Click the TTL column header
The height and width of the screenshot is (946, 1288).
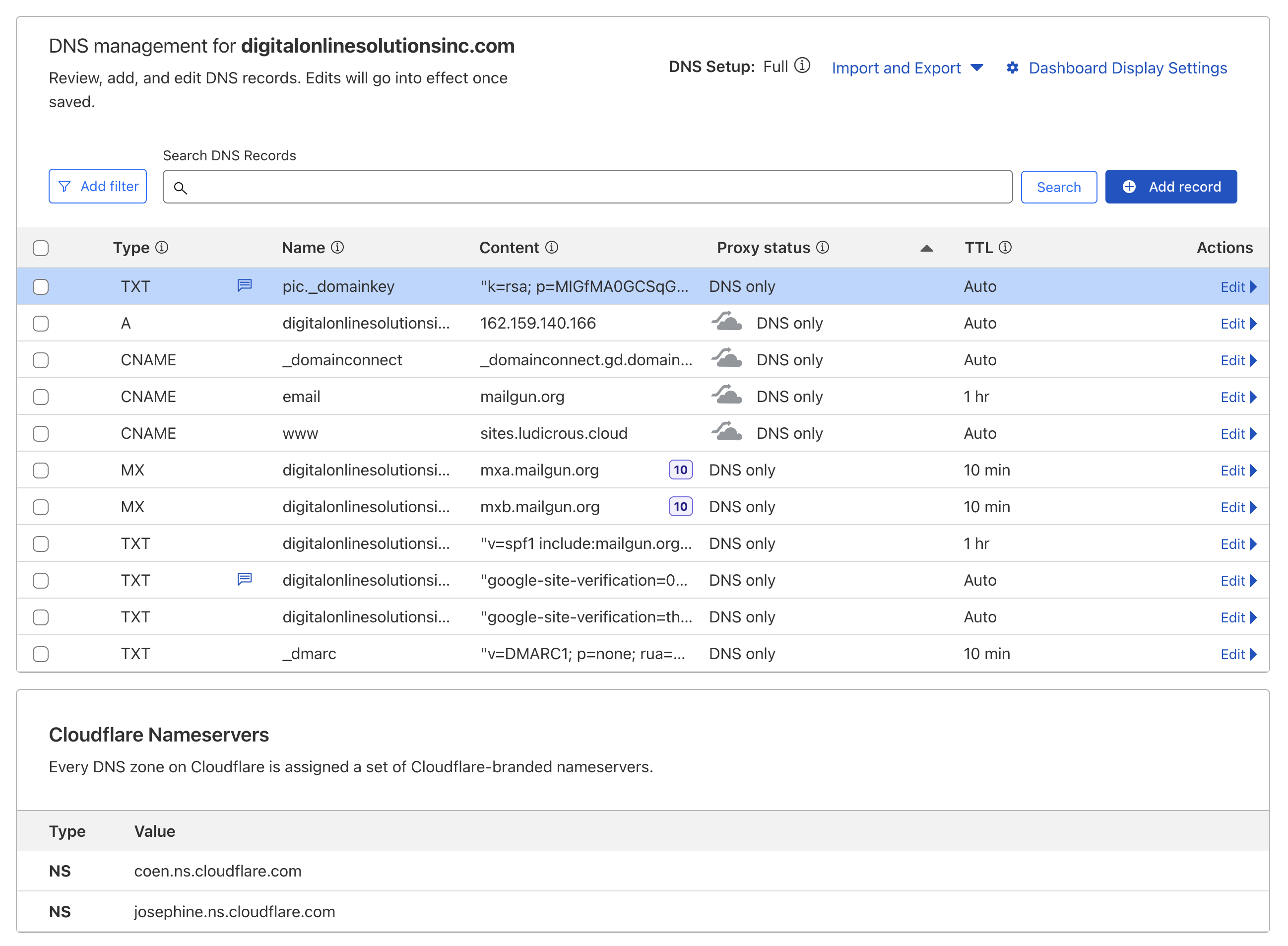point(978,248)
